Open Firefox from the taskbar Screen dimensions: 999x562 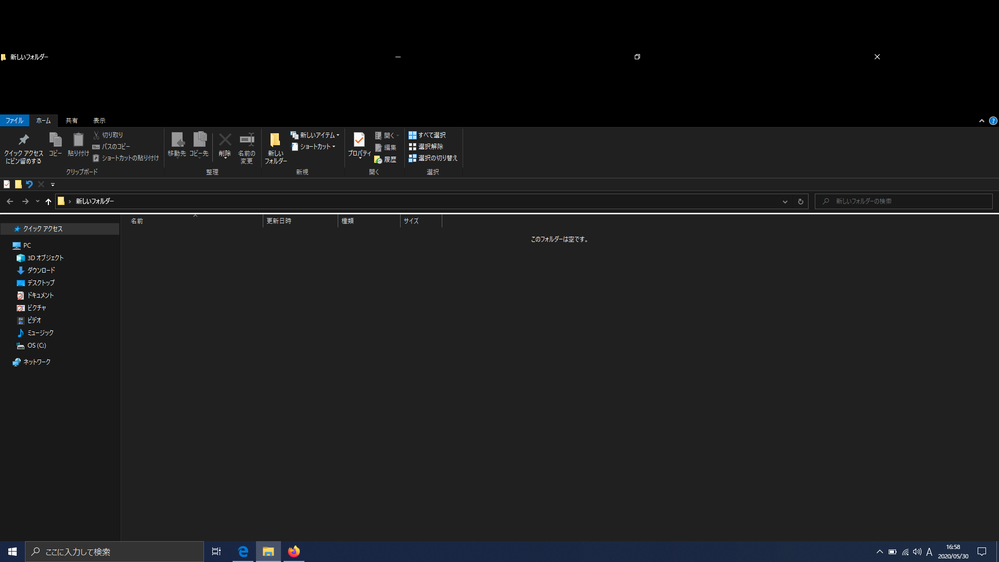click(294, 551)
